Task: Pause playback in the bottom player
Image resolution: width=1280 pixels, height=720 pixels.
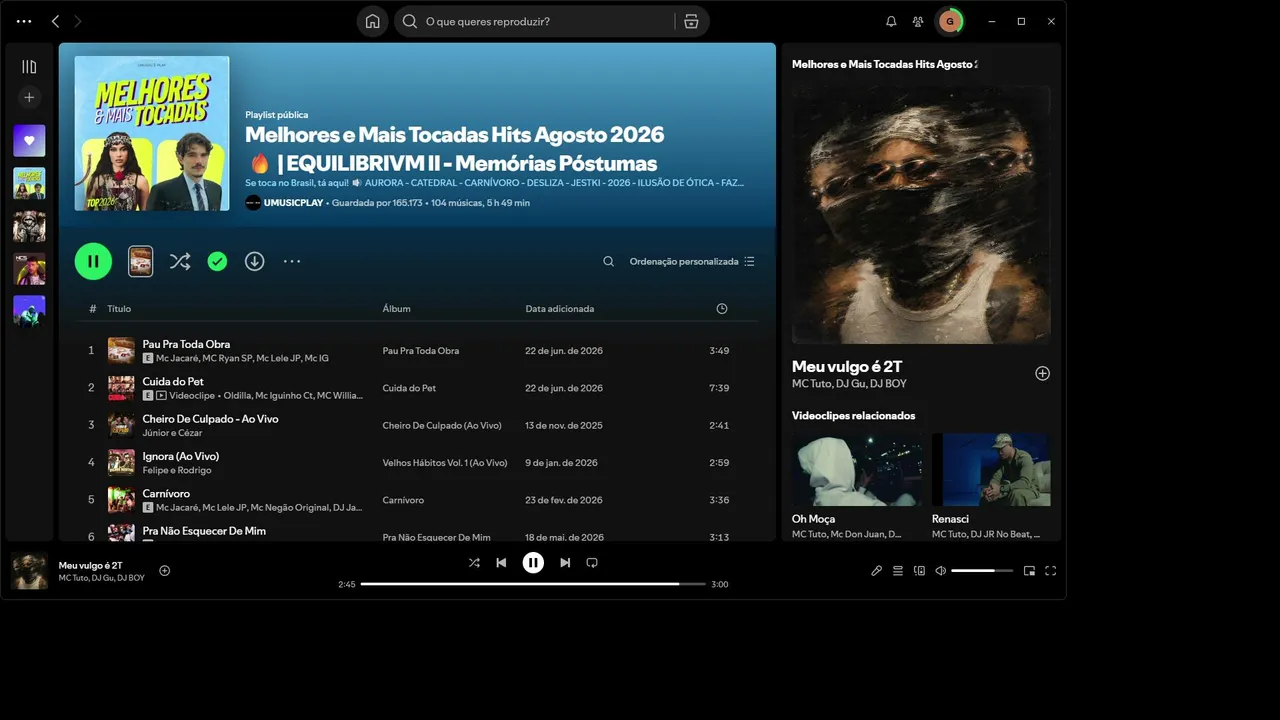Action: [533, 563]
